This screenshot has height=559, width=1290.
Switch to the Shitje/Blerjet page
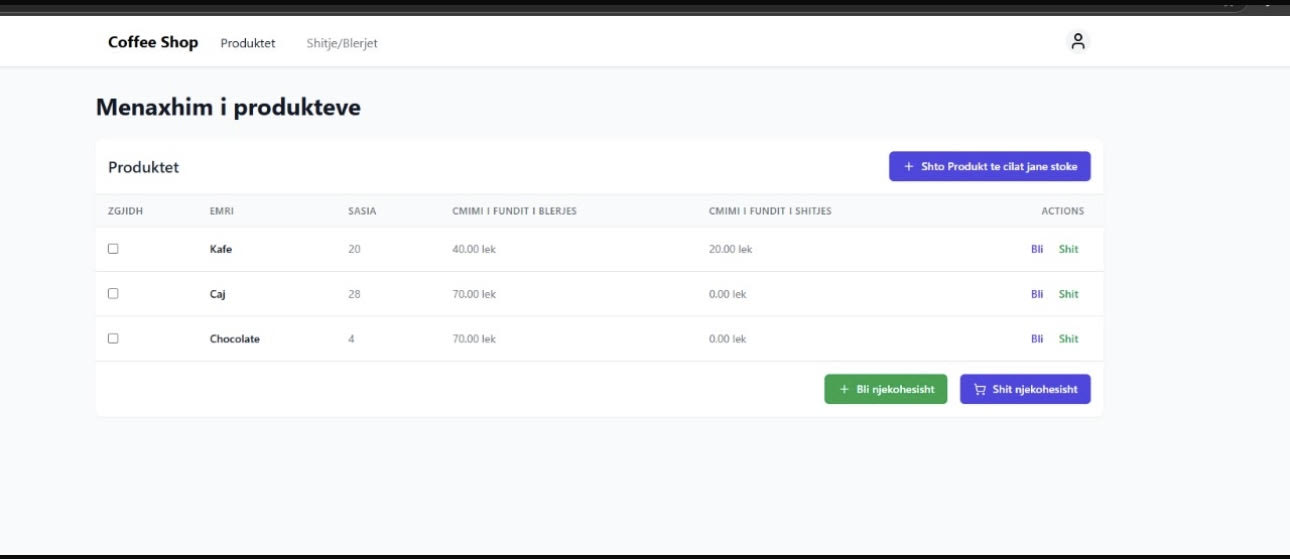342,43
